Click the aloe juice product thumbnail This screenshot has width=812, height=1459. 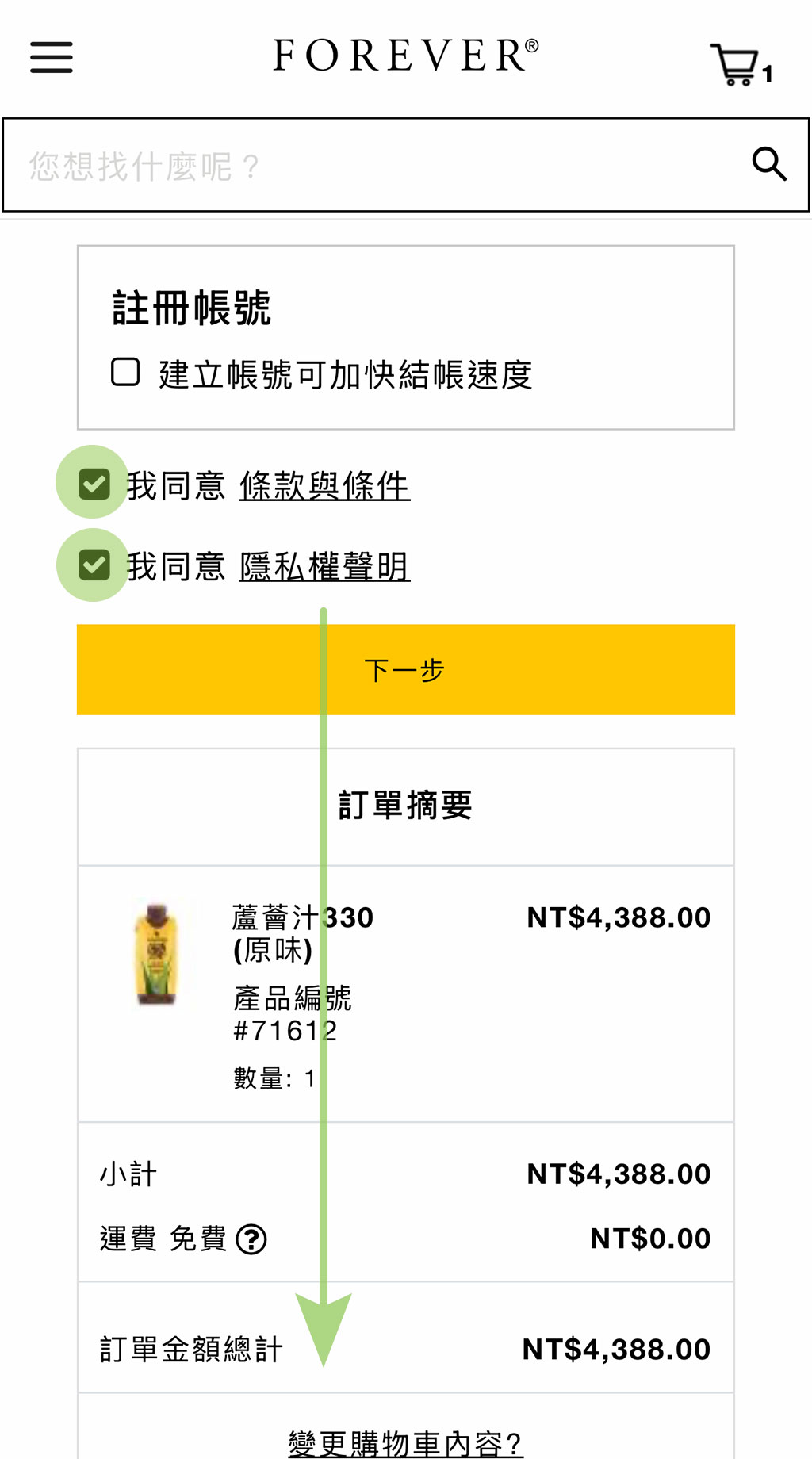pyautogui.click(x=156, y=953)
